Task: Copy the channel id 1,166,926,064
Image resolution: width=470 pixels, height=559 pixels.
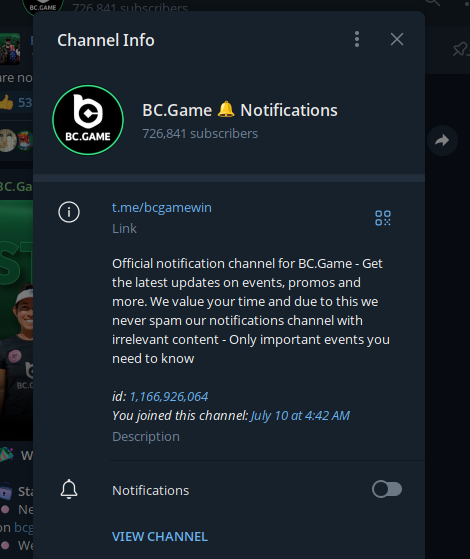Action: [x=169, y=396]
